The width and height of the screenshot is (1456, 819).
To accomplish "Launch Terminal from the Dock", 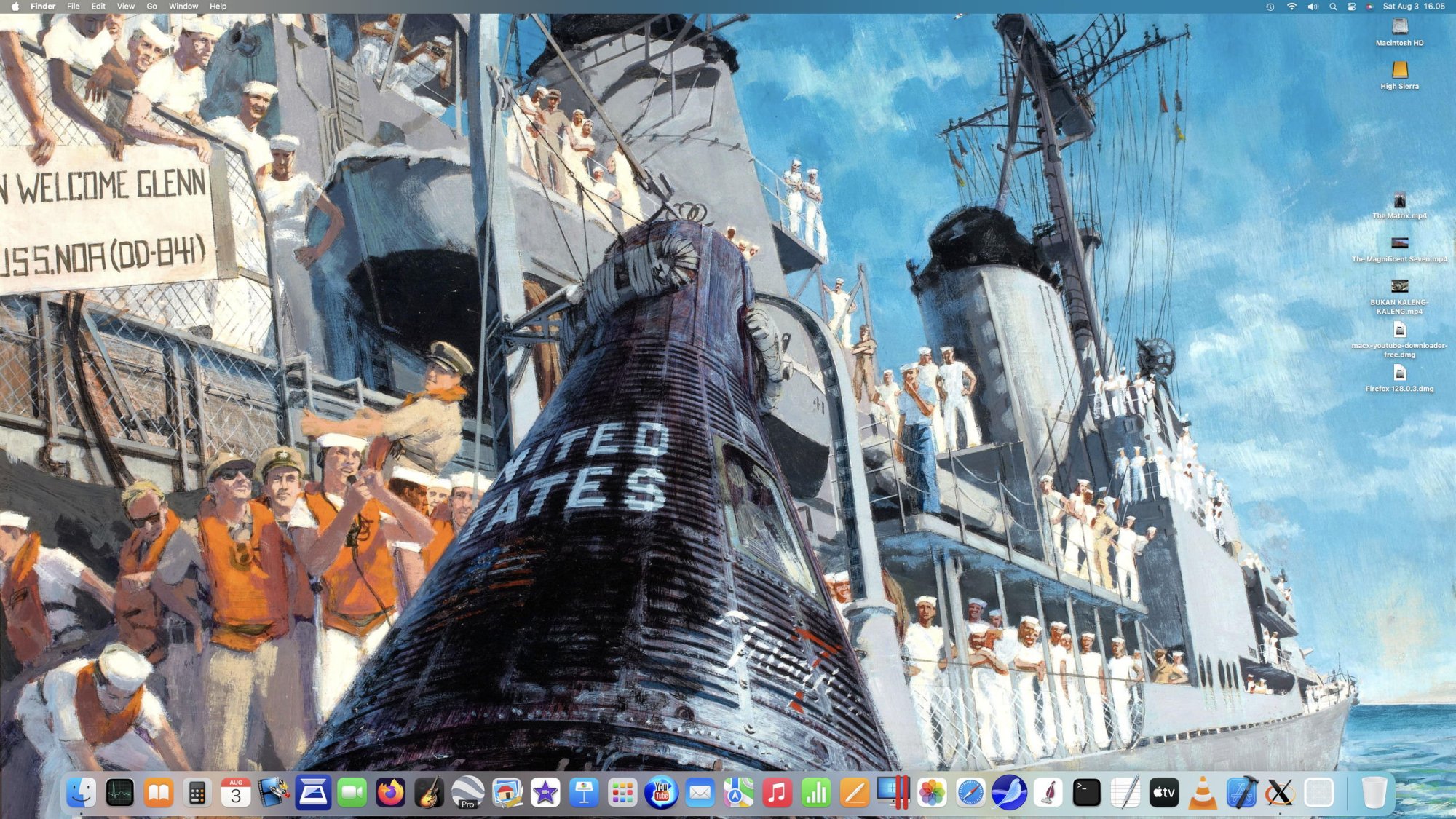I will pos(1086,793).
